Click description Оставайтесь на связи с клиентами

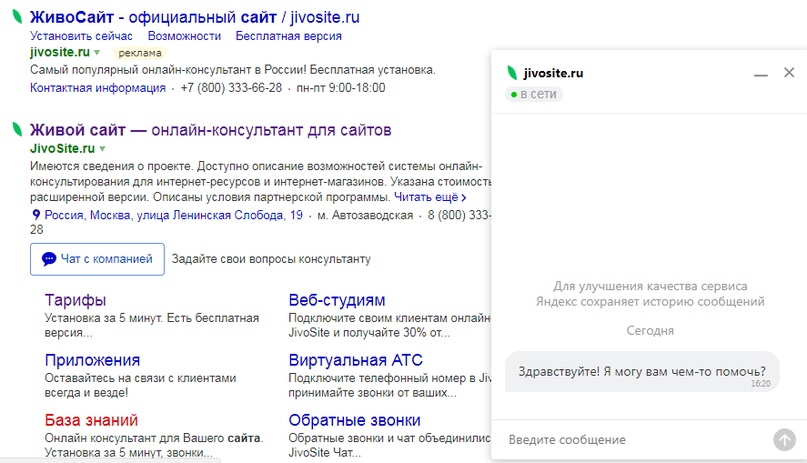coord(141,378)
